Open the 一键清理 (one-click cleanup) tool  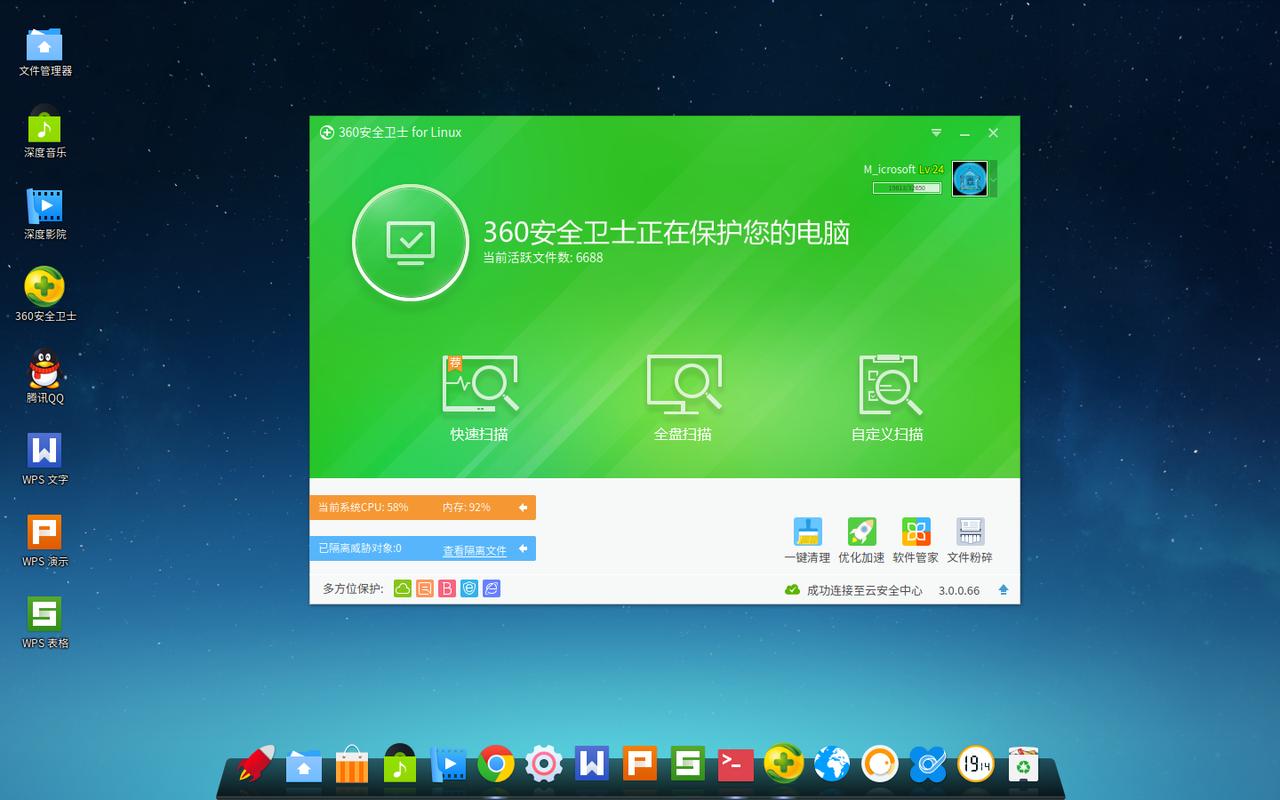[807, 530]
